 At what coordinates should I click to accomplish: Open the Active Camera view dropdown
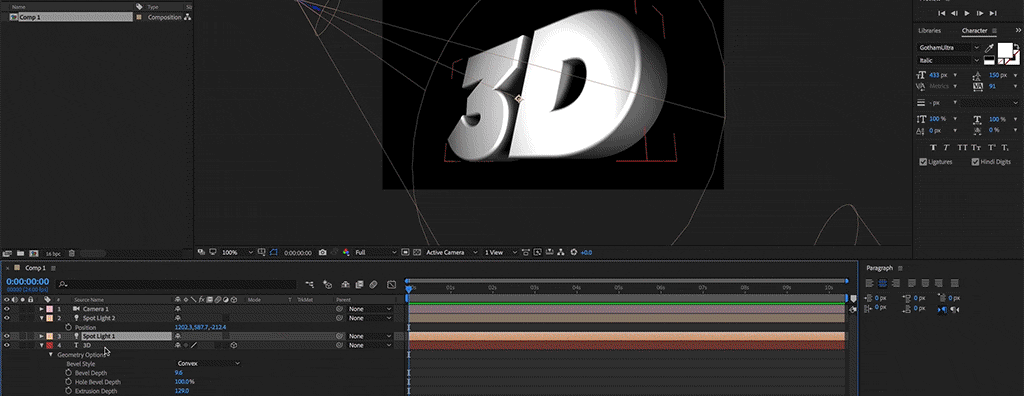(451, 252)
